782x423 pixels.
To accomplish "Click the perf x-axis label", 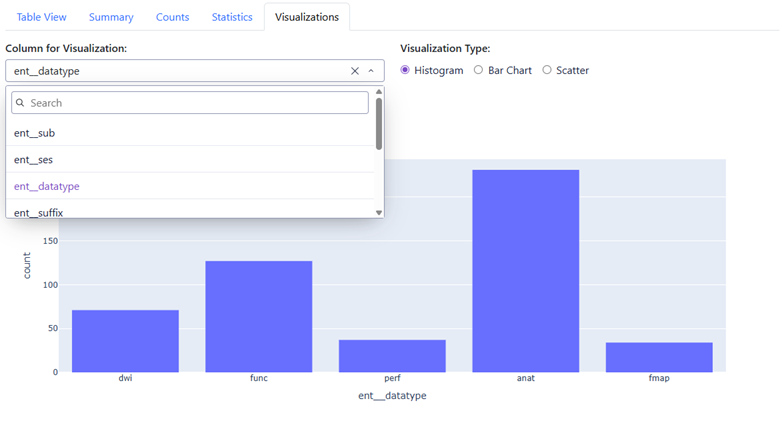I will [x=392, y=378].
